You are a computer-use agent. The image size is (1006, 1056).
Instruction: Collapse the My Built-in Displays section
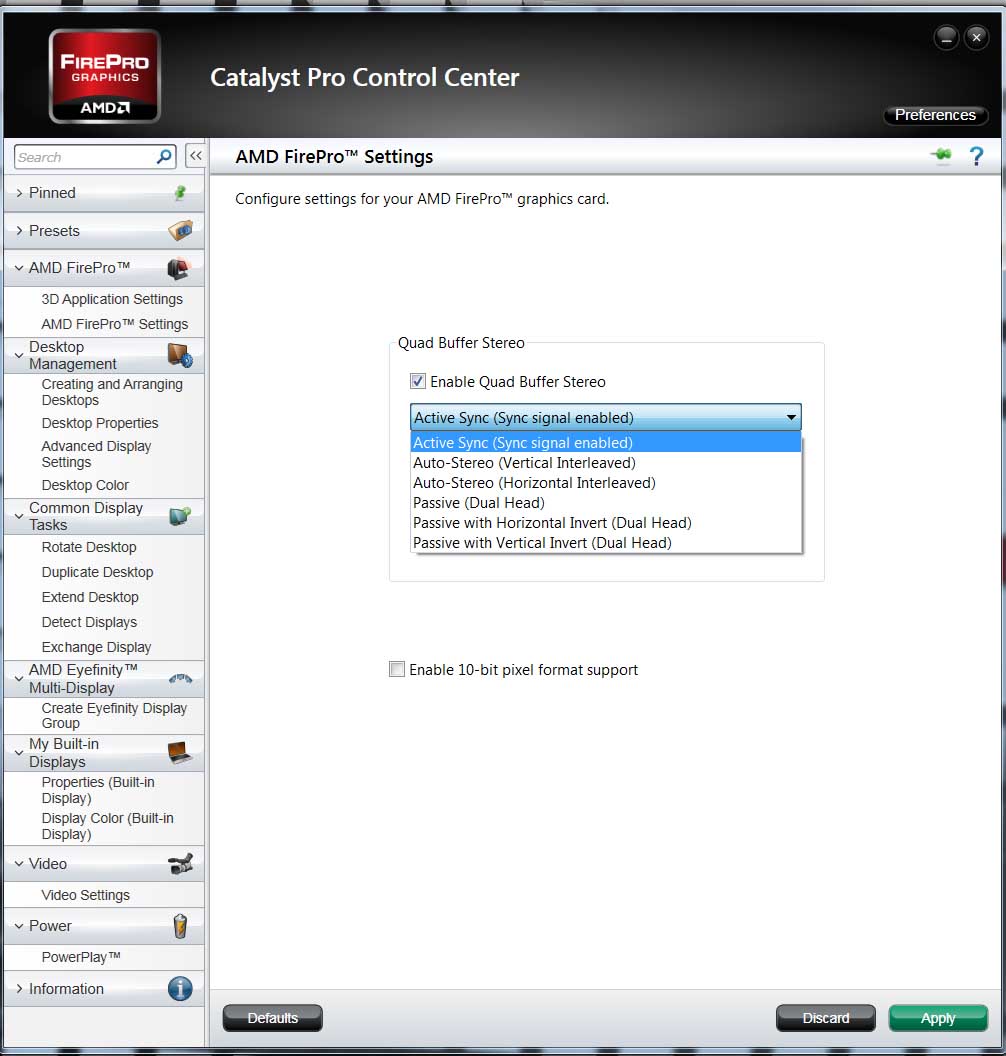click(x=19, y=753)
